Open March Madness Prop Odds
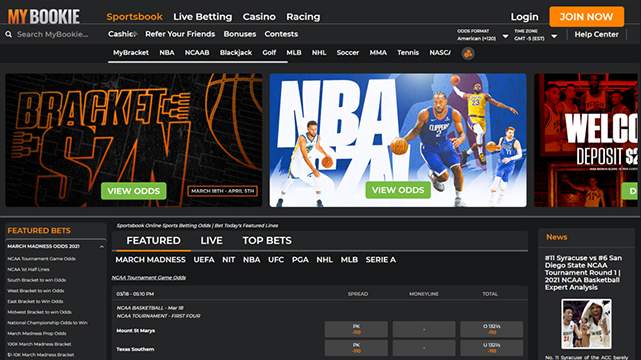Image resolution: width=641 pixels, height=360 pixels. point(36,333)
